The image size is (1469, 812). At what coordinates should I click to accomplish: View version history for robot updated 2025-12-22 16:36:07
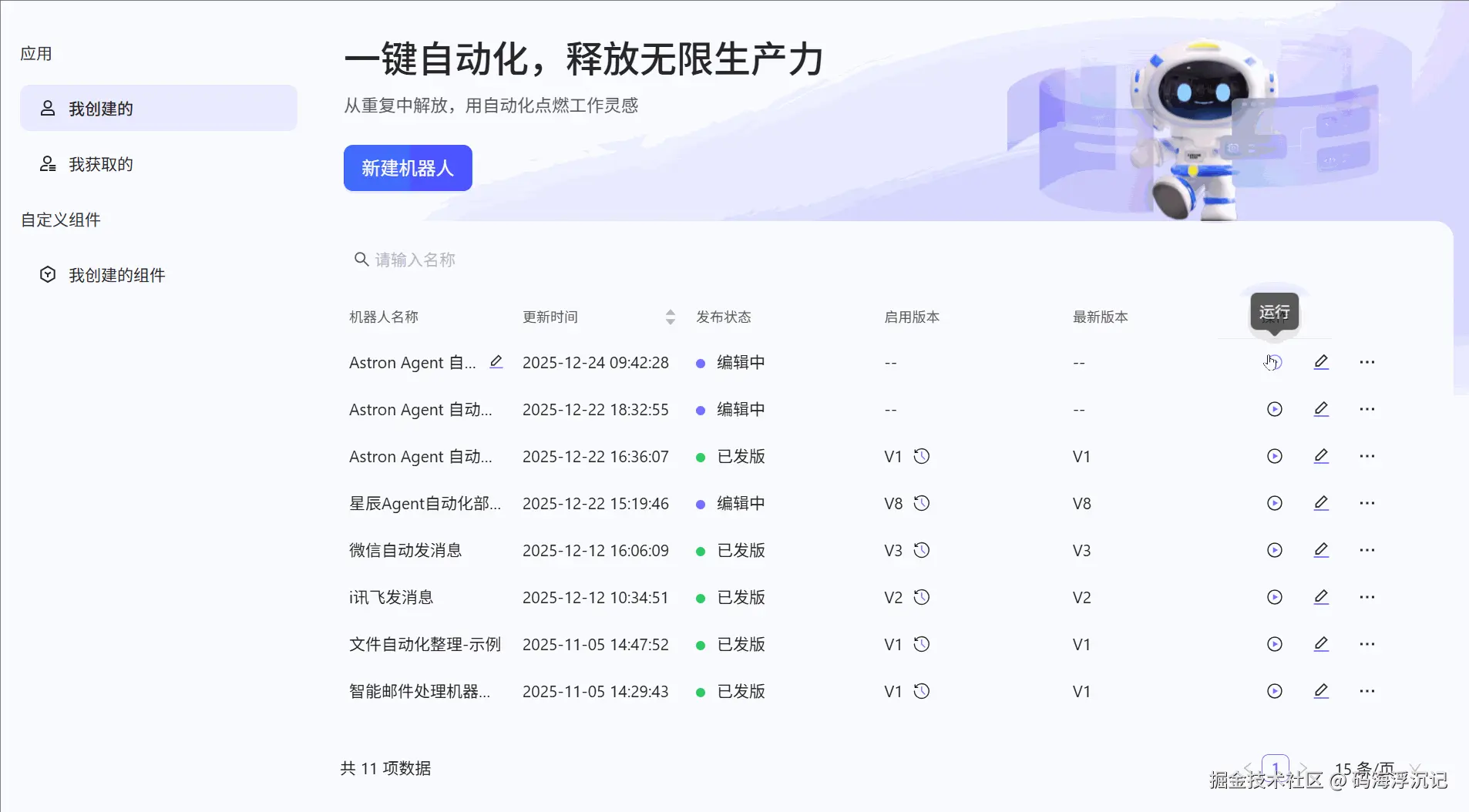click(x=922, y=456)
